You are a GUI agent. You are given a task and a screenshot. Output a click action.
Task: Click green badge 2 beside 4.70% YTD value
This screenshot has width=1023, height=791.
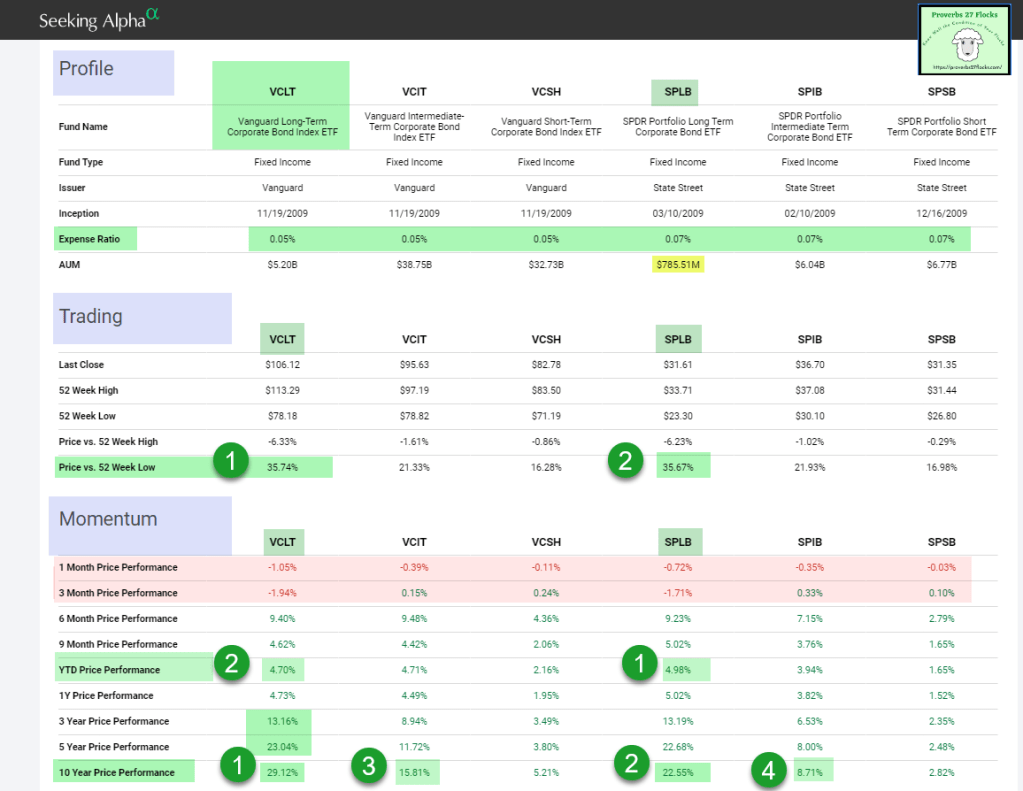[232, 665]
